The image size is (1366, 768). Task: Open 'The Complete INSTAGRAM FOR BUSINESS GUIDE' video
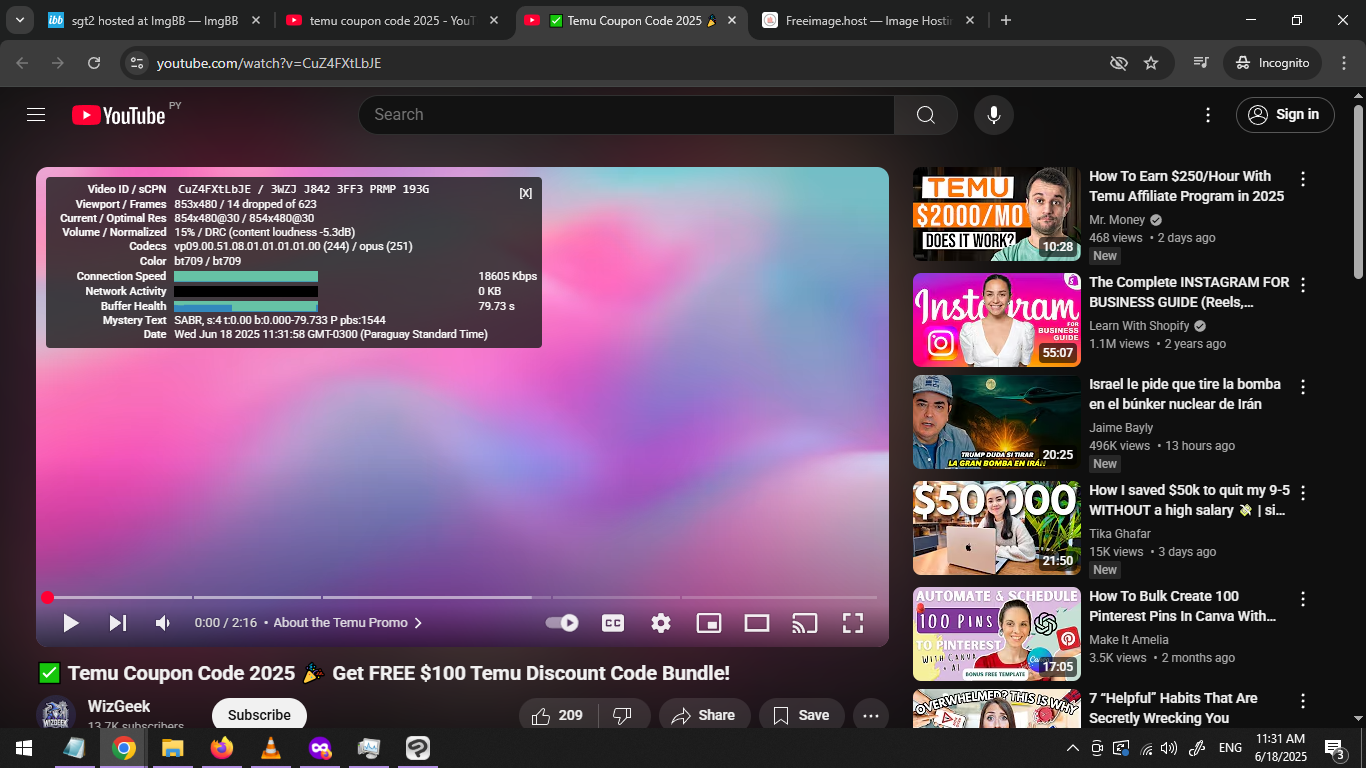pyautogui.click(x=1189, y=292)
